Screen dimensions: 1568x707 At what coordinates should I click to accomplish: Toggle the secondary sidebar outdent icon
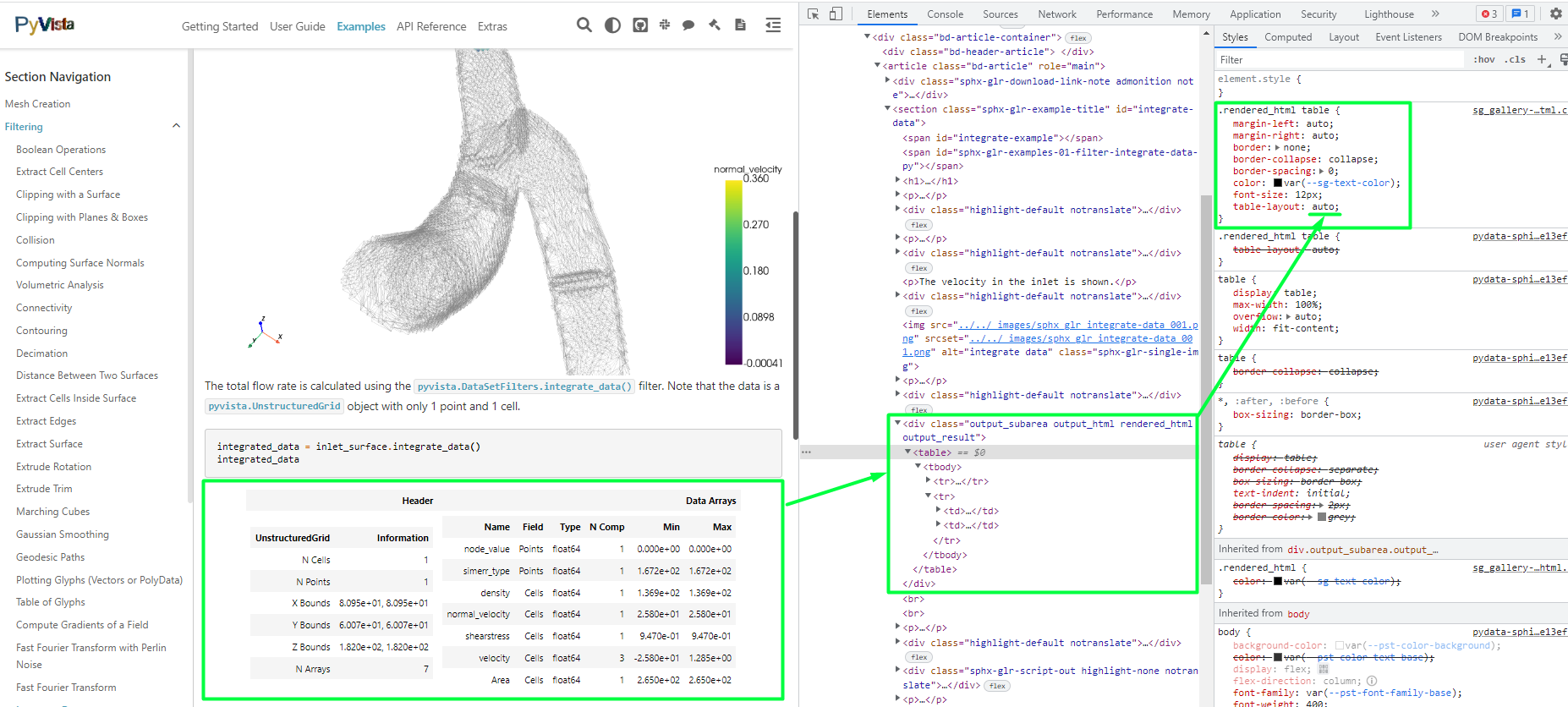[773, 25]
